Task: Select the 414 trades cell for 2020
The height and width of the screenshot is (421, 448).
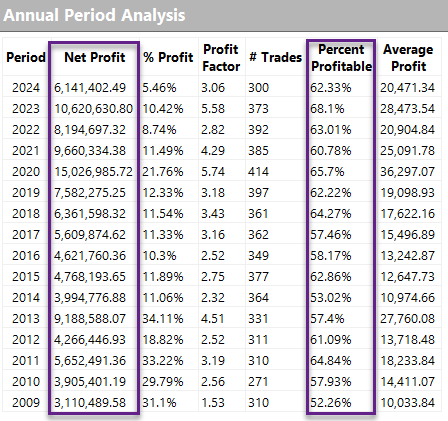Action: 258,172
